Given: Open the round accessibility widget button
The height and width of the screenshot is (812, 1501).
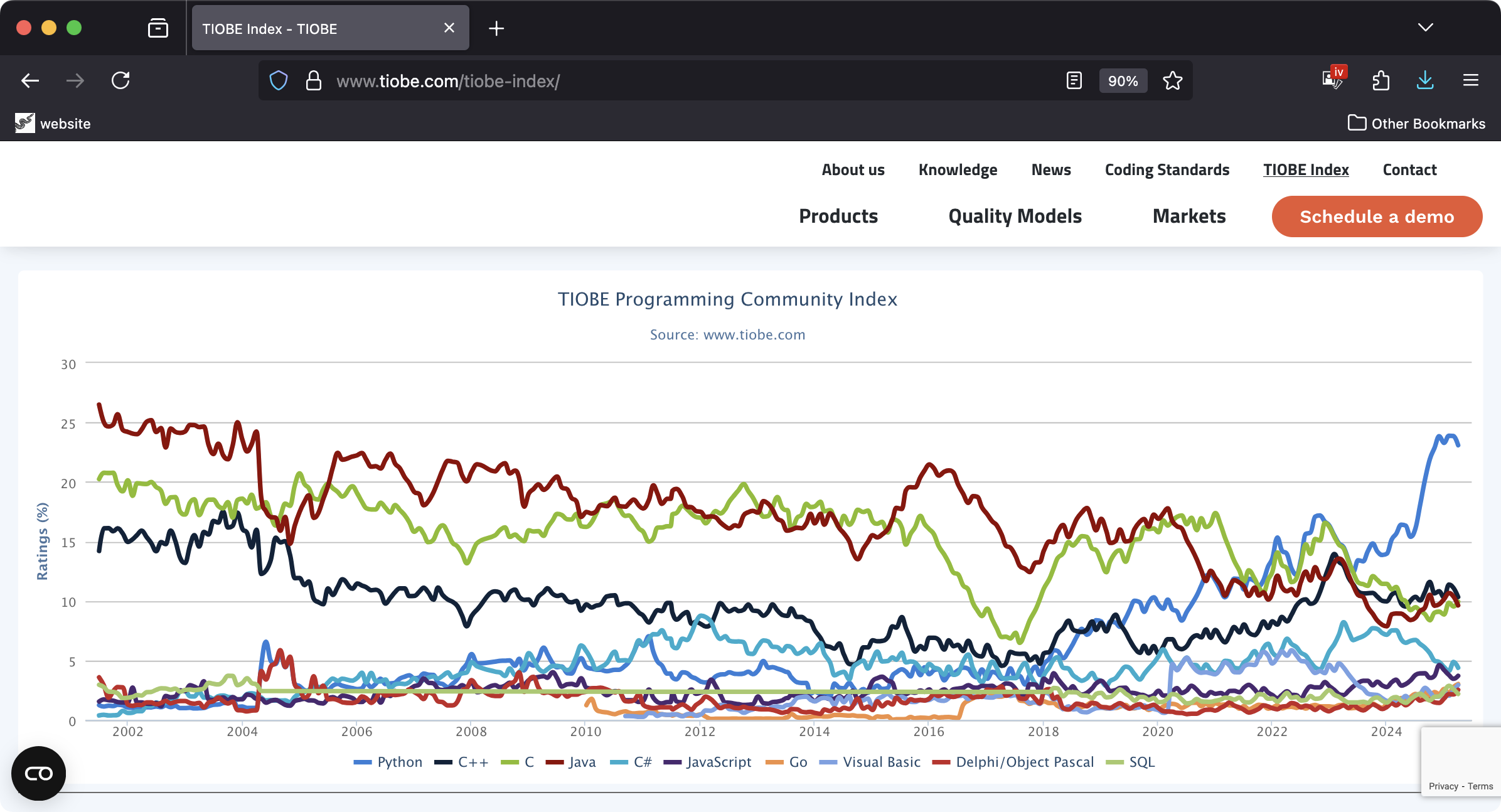Looking at the screenshot, I should pos(38,773).
